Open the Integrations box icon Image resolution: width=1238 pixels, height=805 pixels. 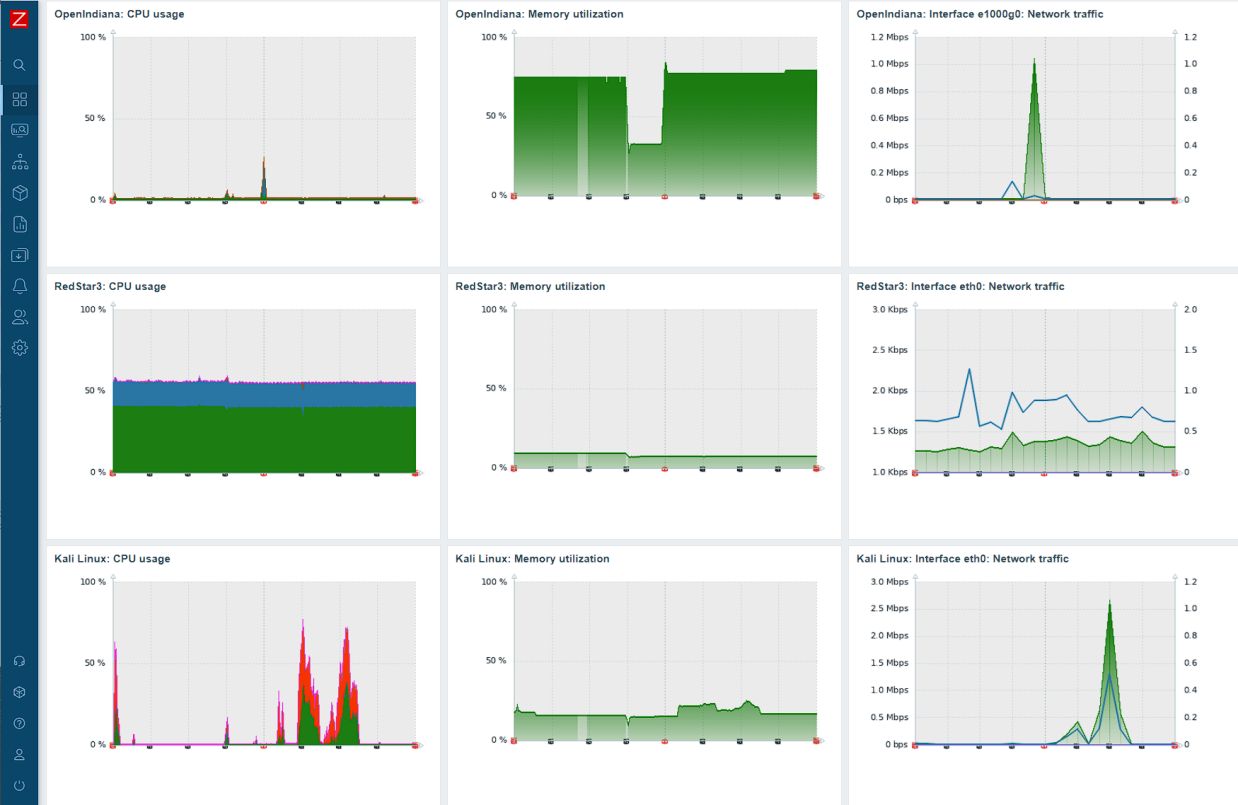tap(19, 692)
